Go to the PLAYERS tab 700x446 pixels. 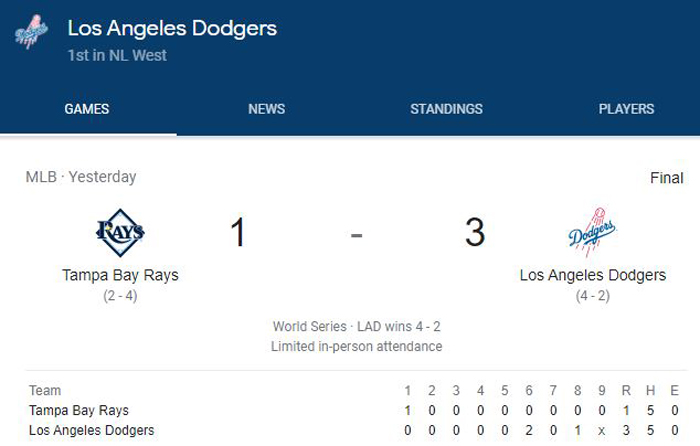click(x=626, y=109)
